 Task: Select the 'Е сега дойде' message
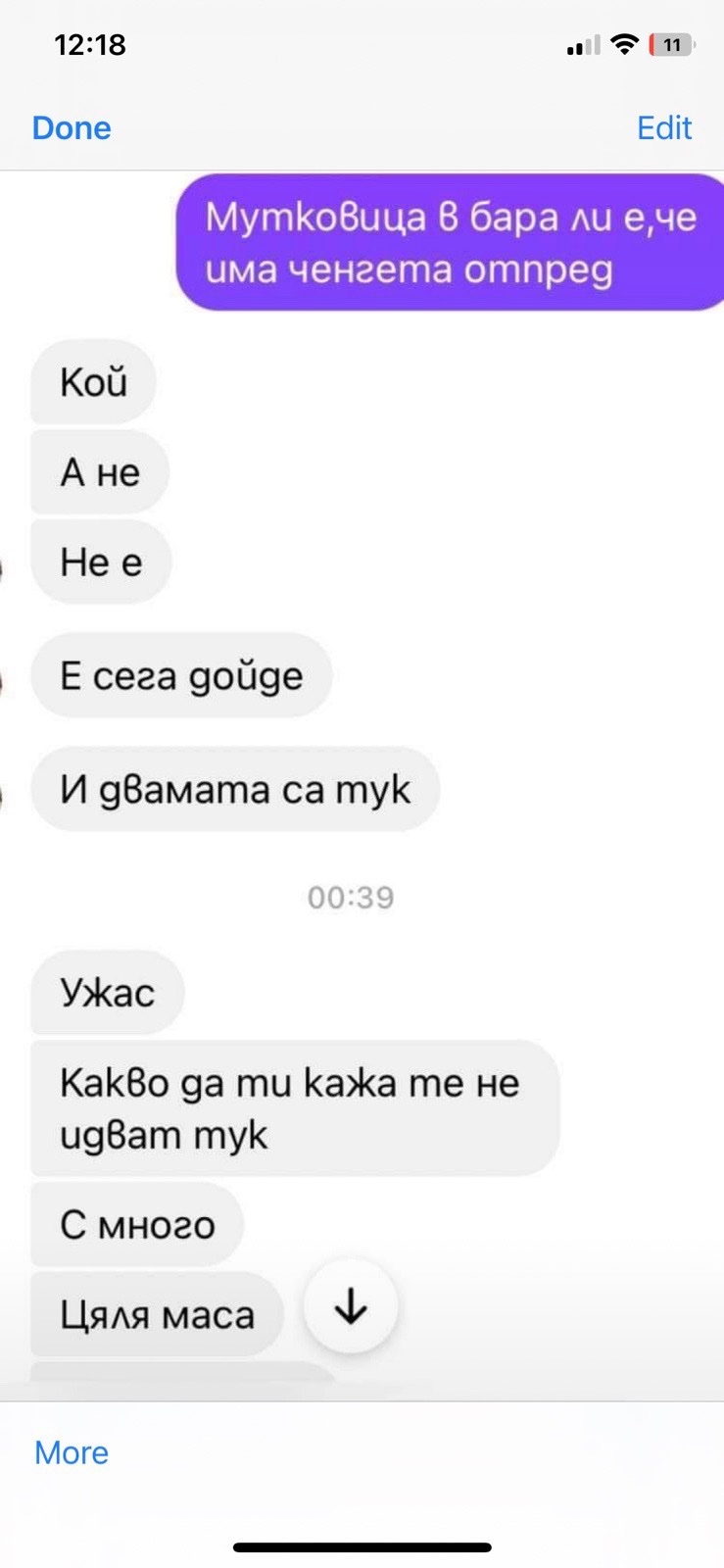181,675
